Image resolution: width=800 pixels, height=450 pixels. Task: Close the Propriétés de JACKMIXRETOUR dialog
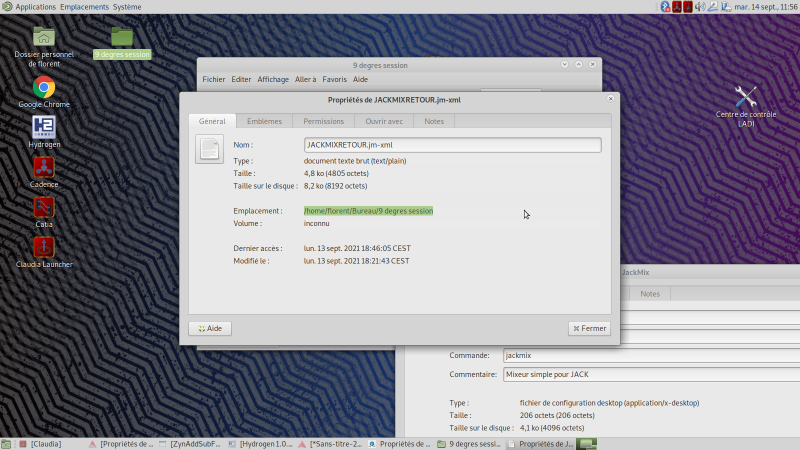[x=610, y=98]
